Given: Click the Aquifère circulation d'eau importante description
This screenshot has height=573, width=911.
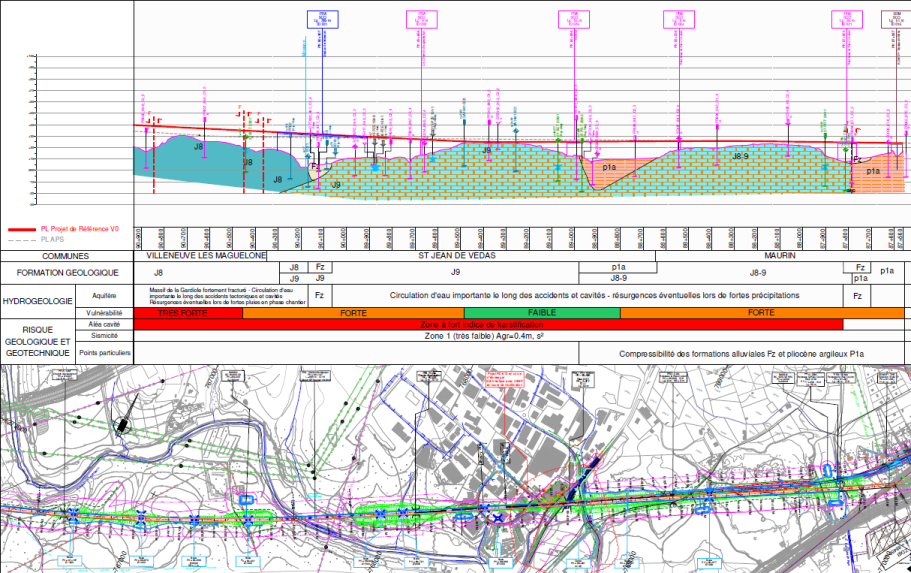Looking at the screenshot, I should click(x=594, y=295).
